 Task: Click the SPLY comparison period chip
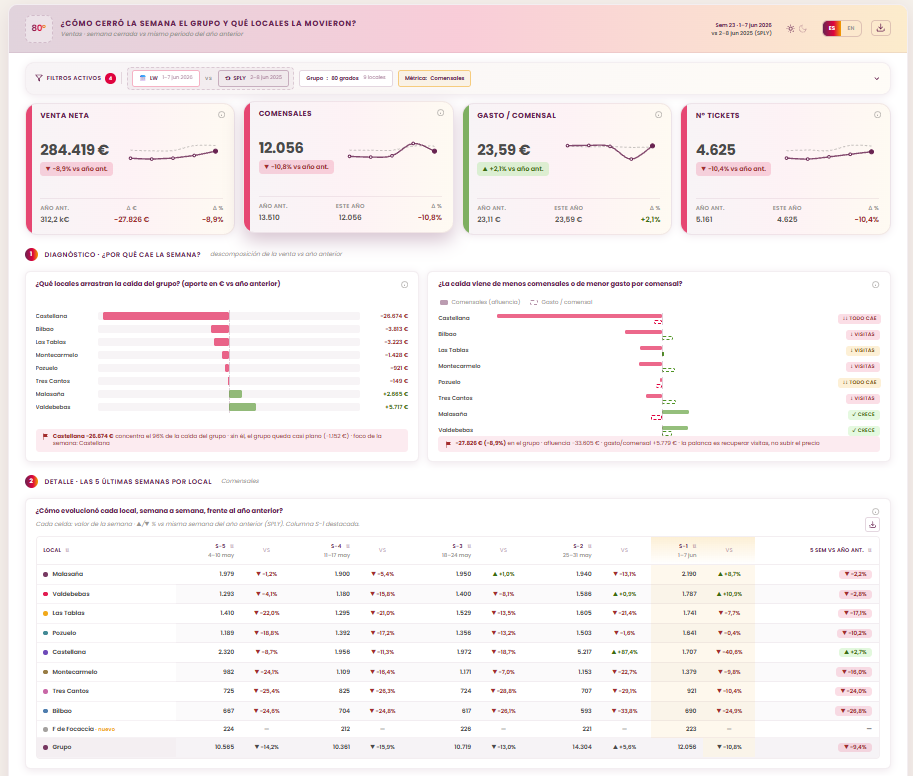pyautogui.click(x=253, y=78)
